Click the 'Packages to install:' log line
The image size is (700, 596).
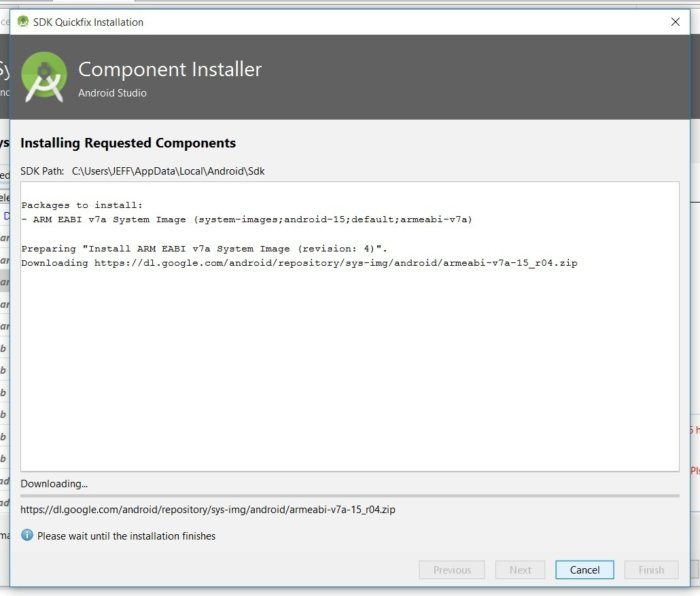tap(82, 205)
